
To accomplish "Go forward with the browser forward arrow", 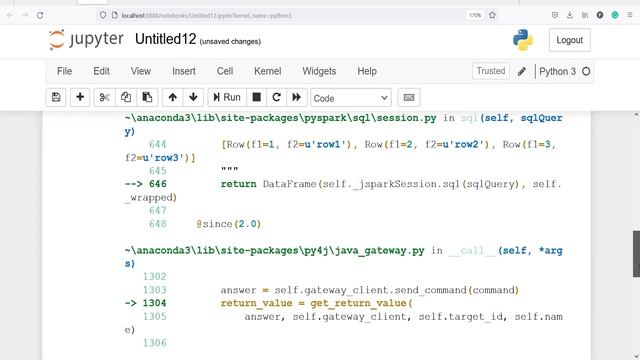I will [x=25, y=16].
